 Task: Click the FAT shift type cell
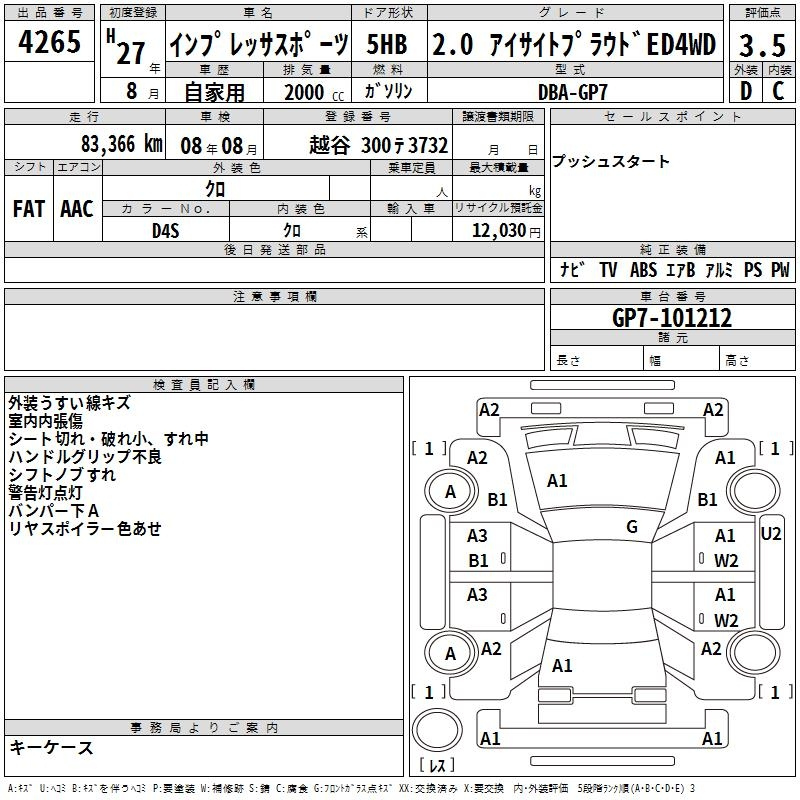pyautogui.click(x=29, y=209)
